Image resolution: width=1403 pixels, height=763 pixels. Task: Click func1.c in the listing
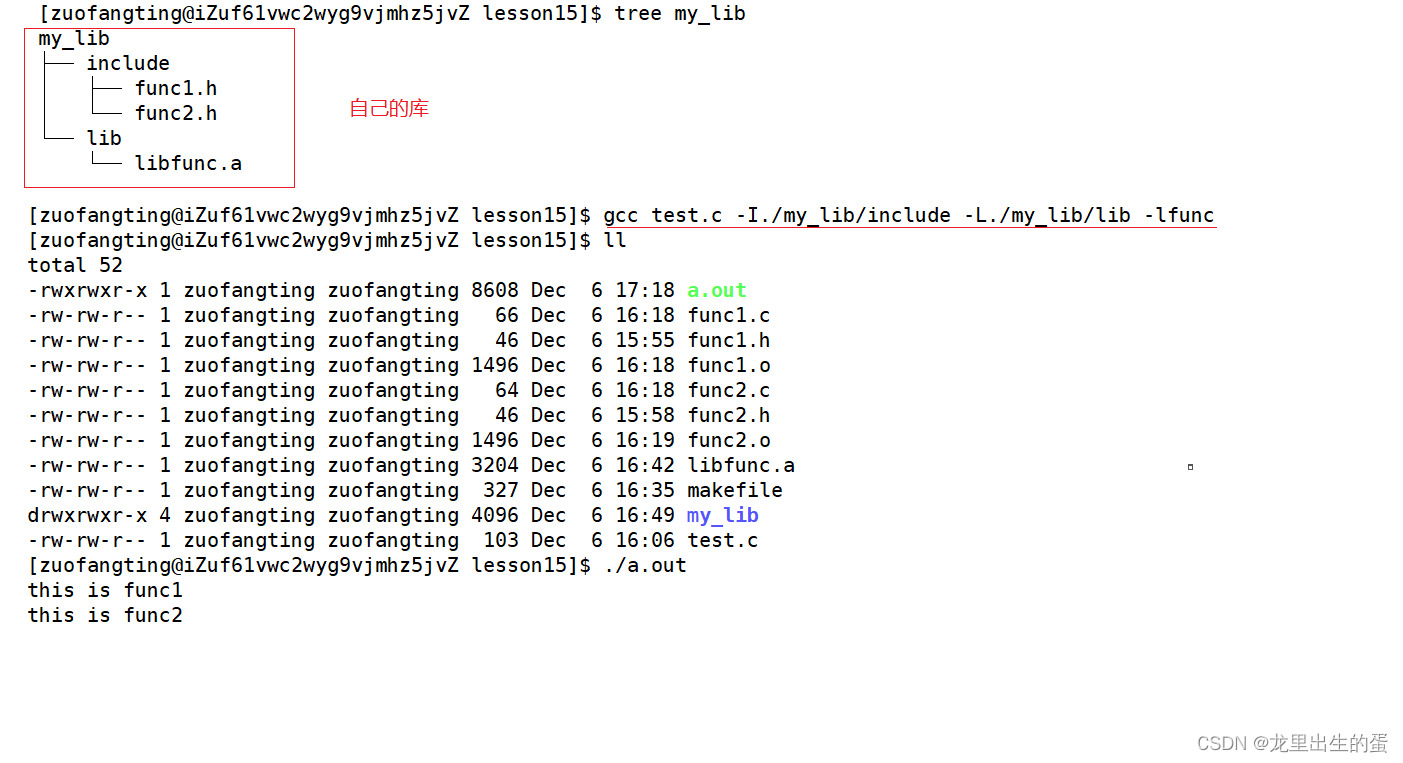[729, 316]
